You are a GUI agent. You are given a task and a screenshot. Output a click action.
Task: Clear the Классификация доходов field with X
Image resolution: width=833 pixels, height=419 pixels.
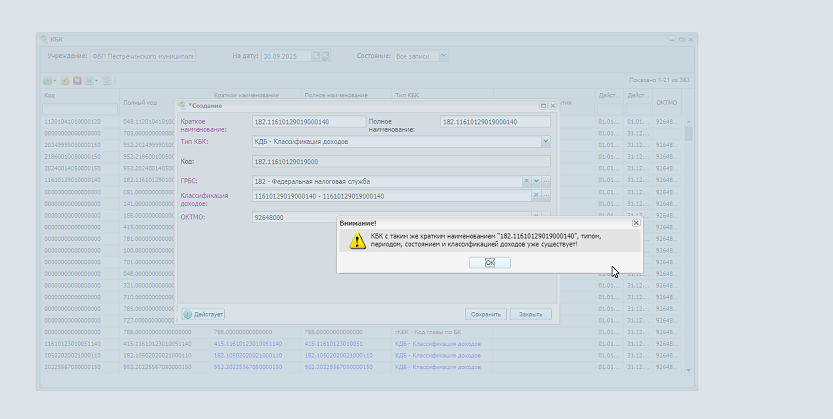pos(536,197)
